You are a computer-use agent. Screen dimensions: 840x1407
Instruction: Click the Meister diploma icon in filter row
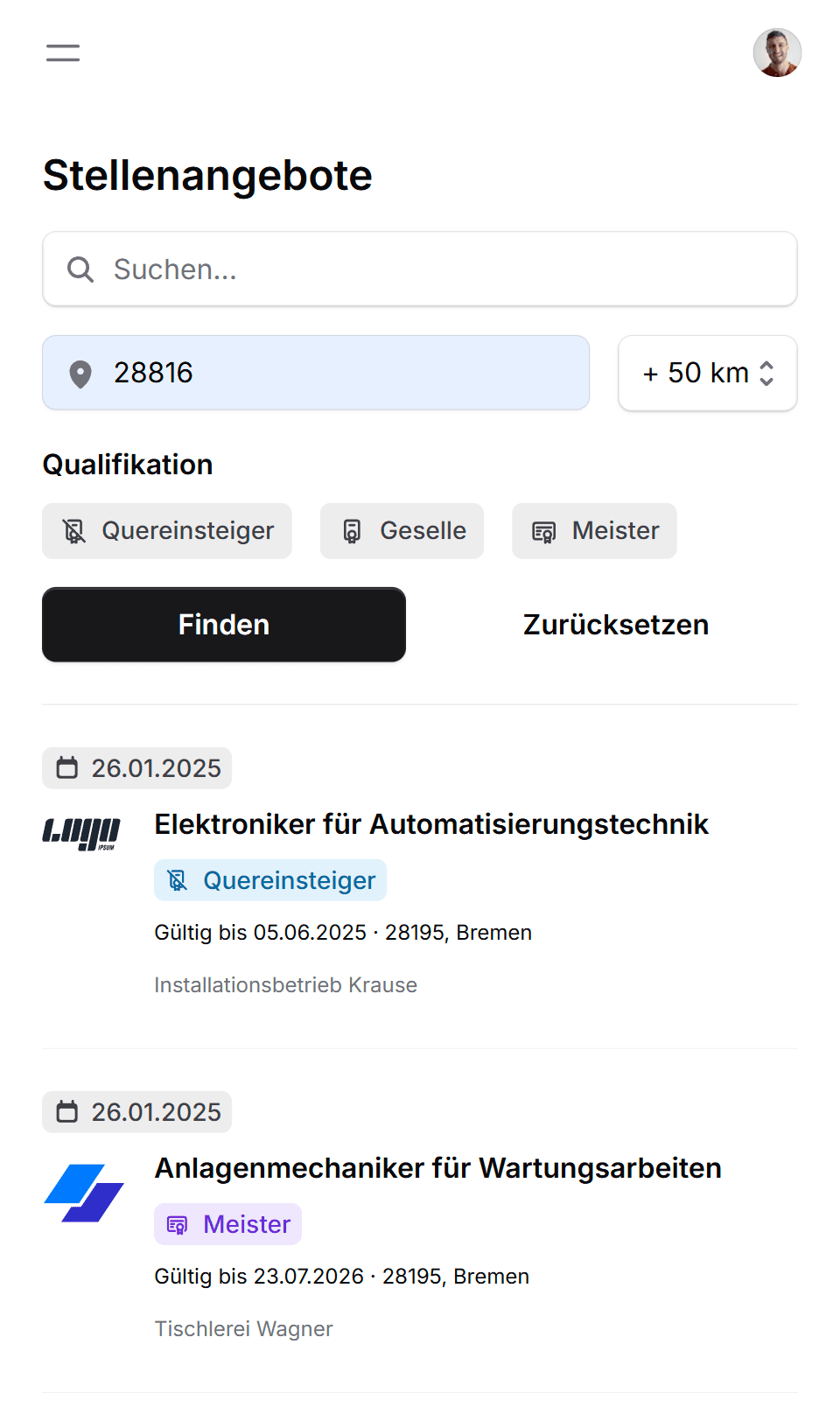point(543,530)
